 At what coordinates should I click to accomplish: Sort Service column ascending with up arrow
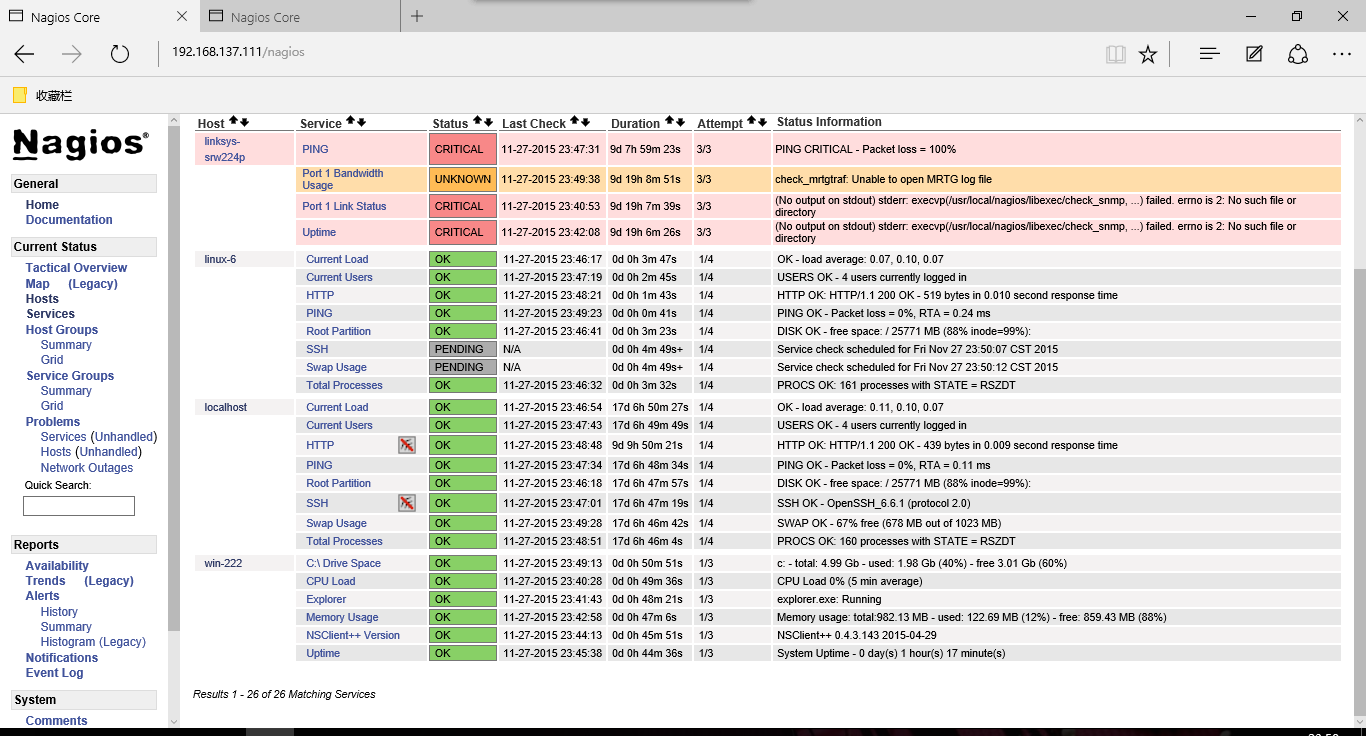pos(350,122)
